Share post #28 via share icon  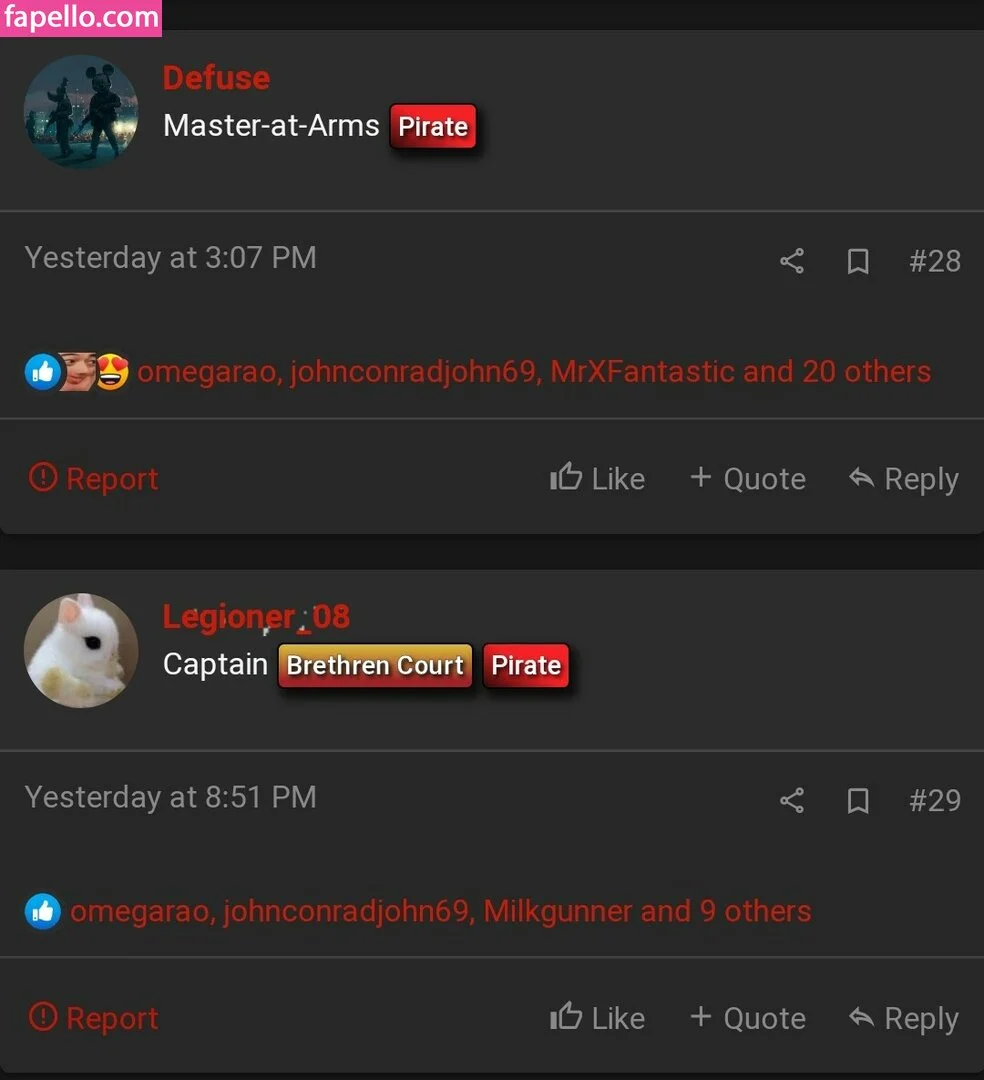point(792,261)
